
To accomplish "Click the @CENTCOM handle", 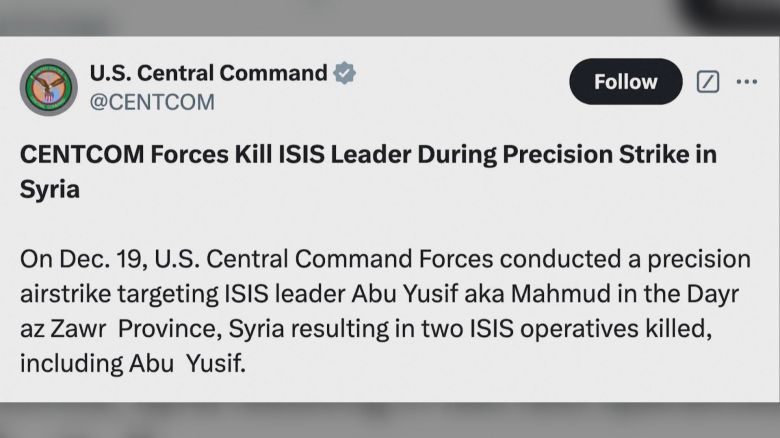I will [151, 101].
